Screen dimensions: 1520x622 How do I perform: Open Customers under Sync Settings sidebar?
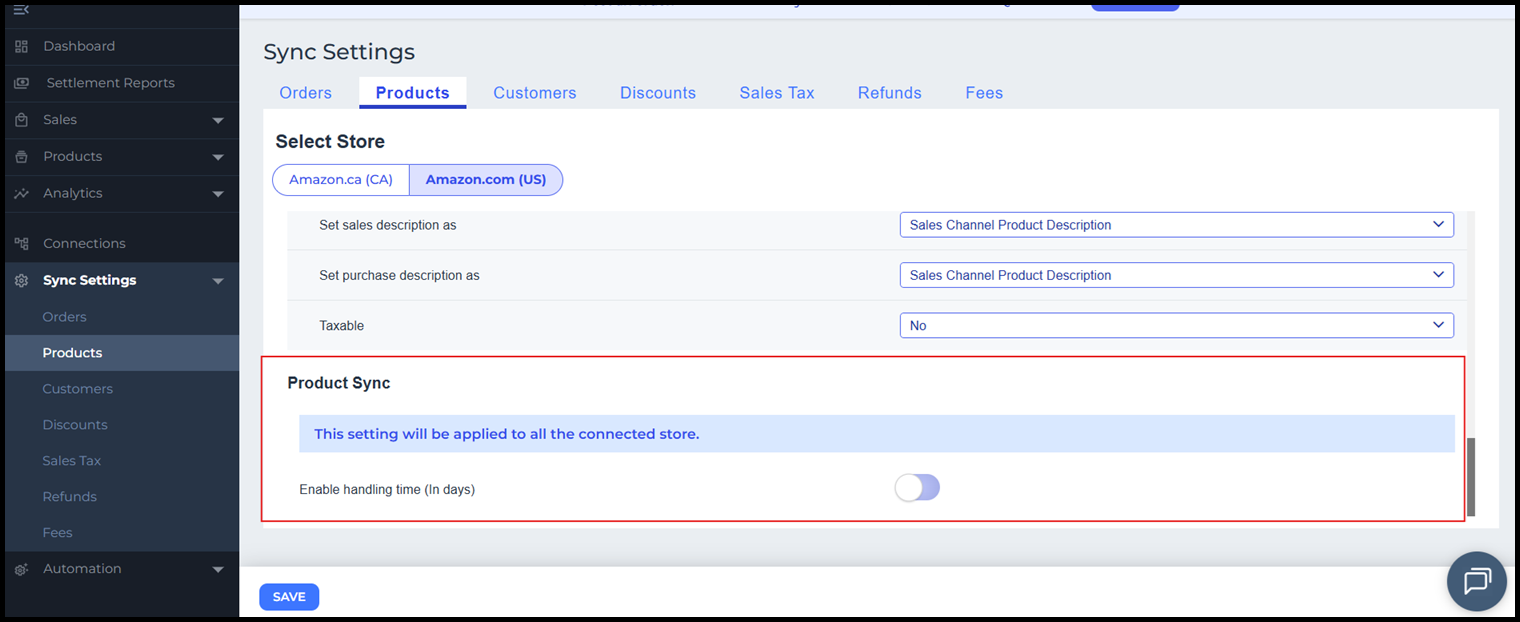(77, 389)
